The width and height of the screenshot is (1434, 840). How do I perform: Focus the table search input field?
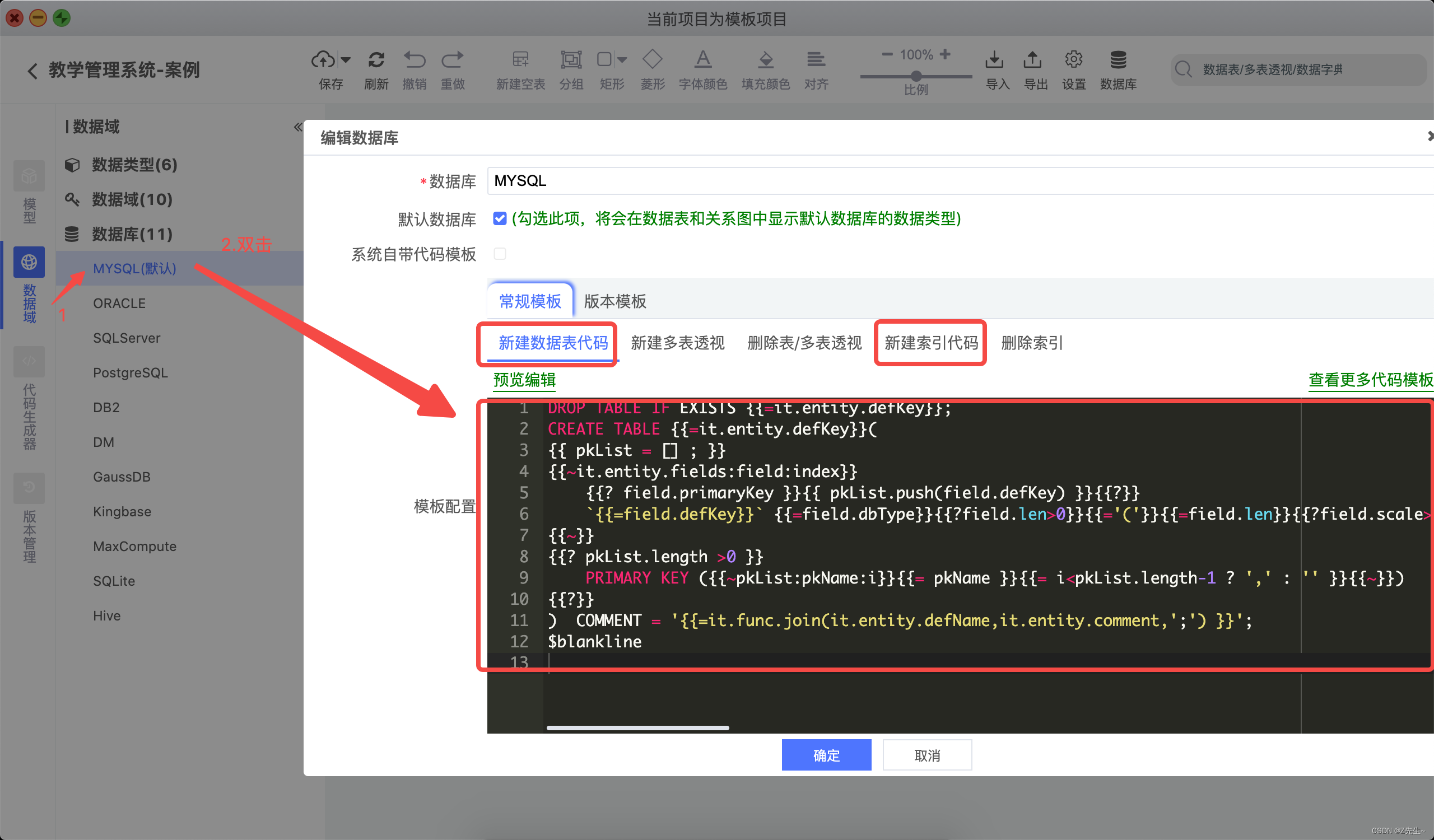point(1297,69)
